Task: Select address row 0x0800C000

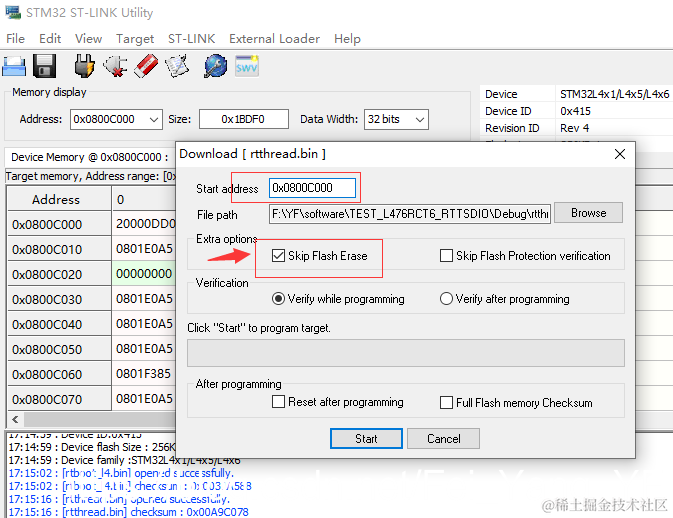Action: click(x=59, y=224)
